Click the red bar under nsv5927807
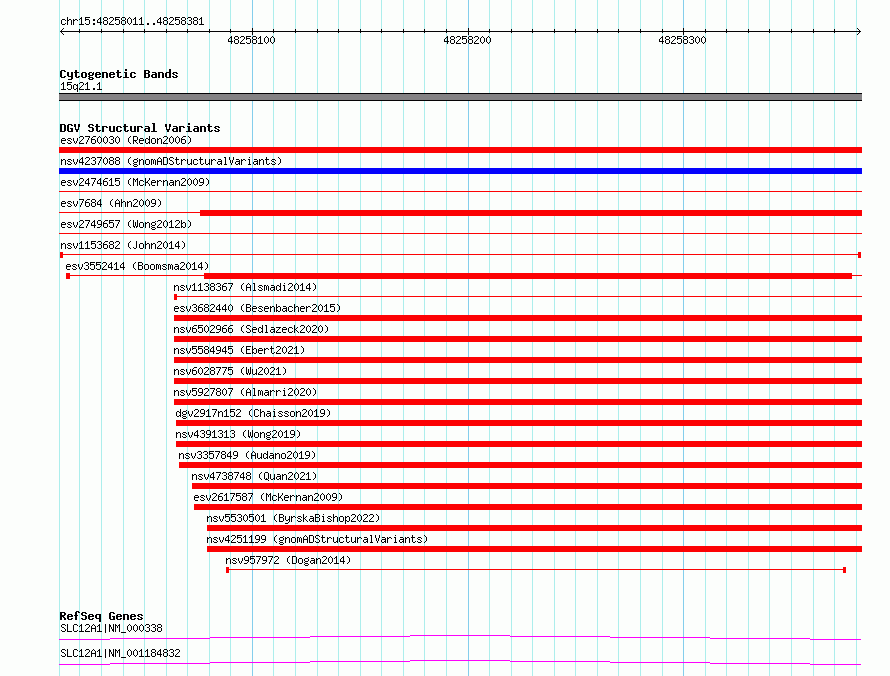The image size is (890, 676). click(x=518, y=402)
